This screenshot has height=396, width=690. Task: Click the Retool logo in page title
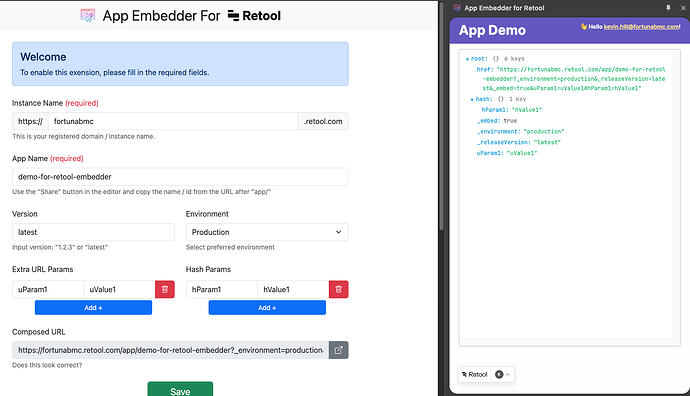pos(254,16)
